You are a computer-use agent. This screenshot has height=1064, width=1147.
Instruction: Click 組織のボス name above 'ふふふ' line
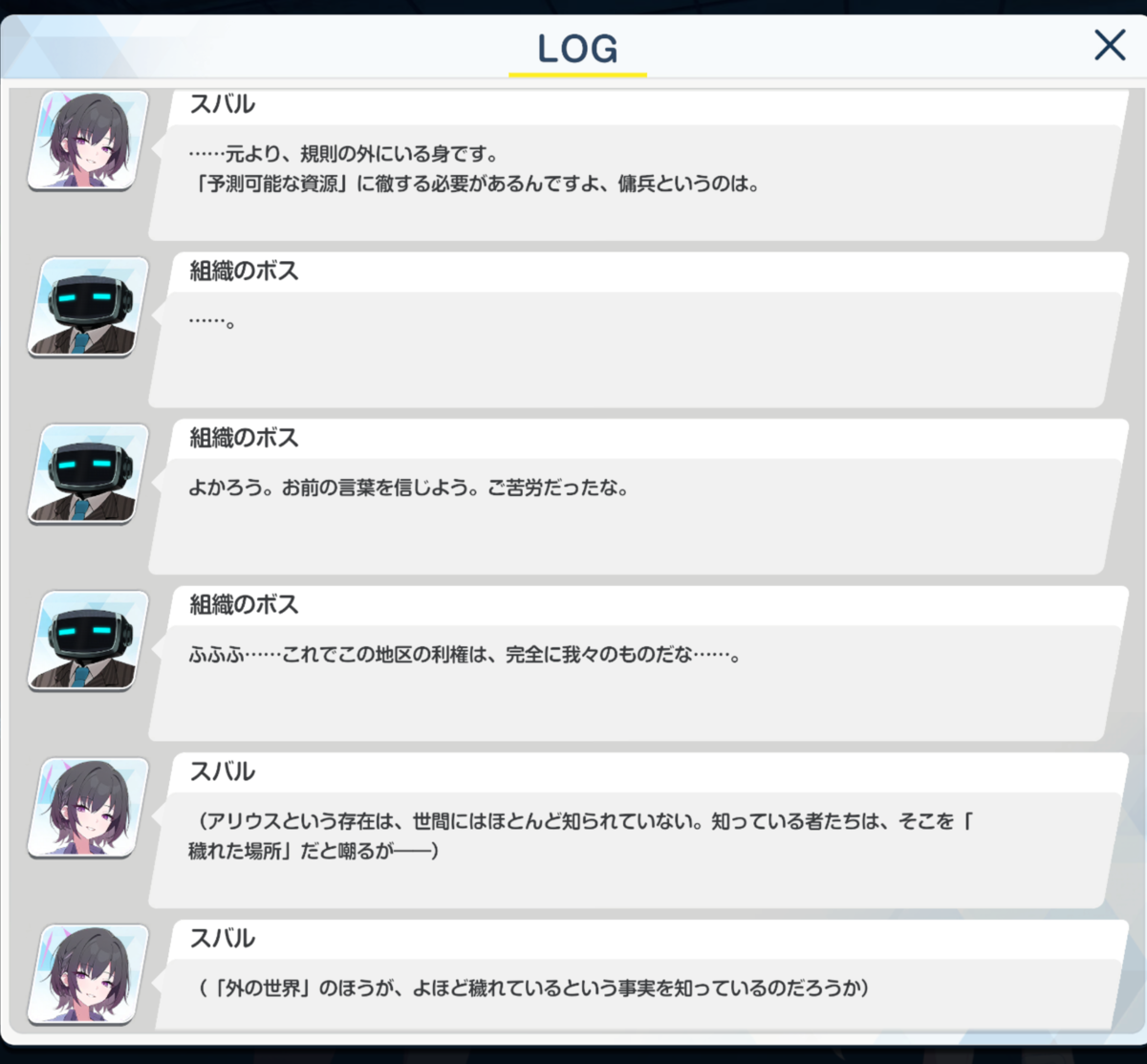[244, 605]
